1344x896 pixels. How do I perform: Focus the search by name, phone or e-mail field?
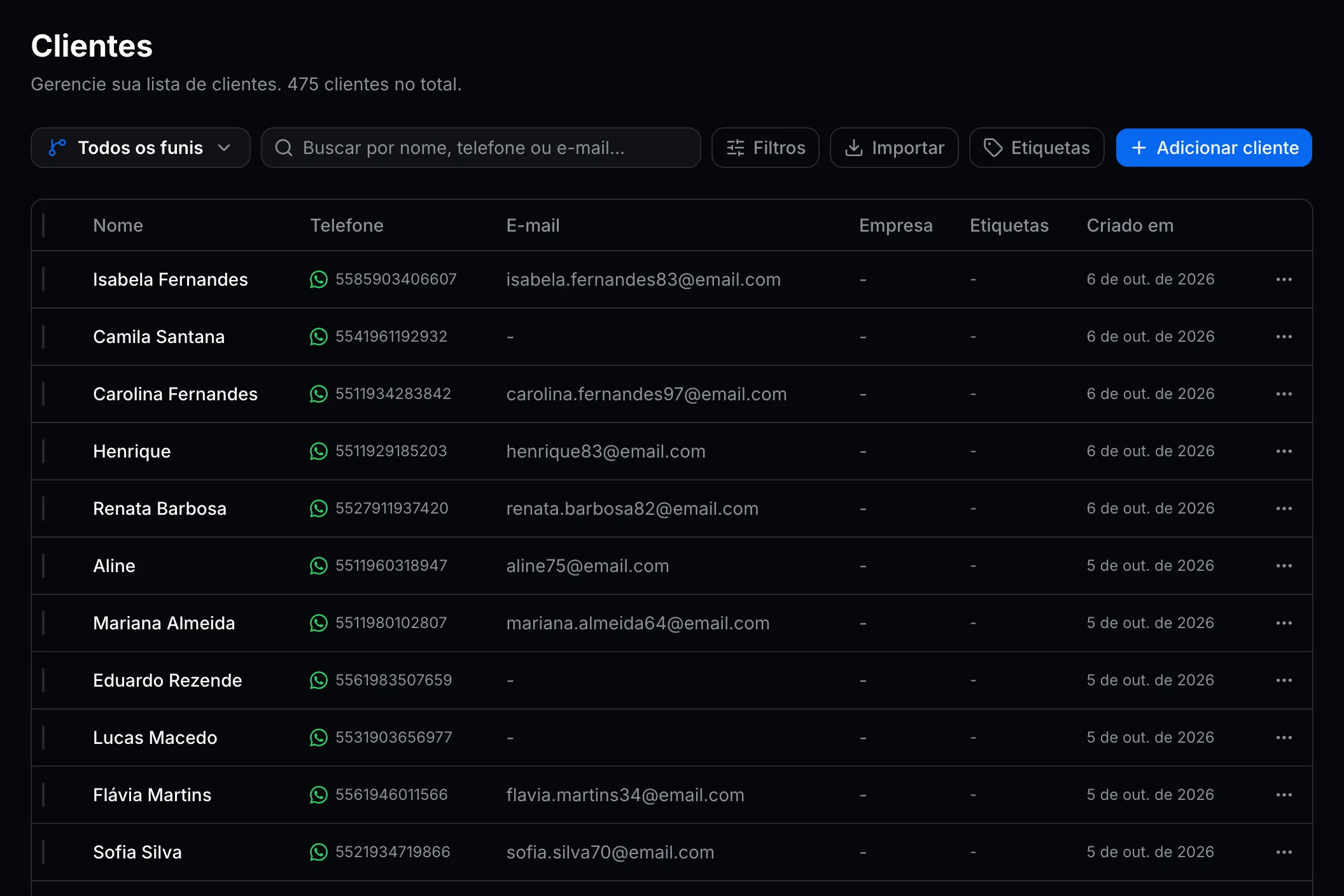[481, 148]
